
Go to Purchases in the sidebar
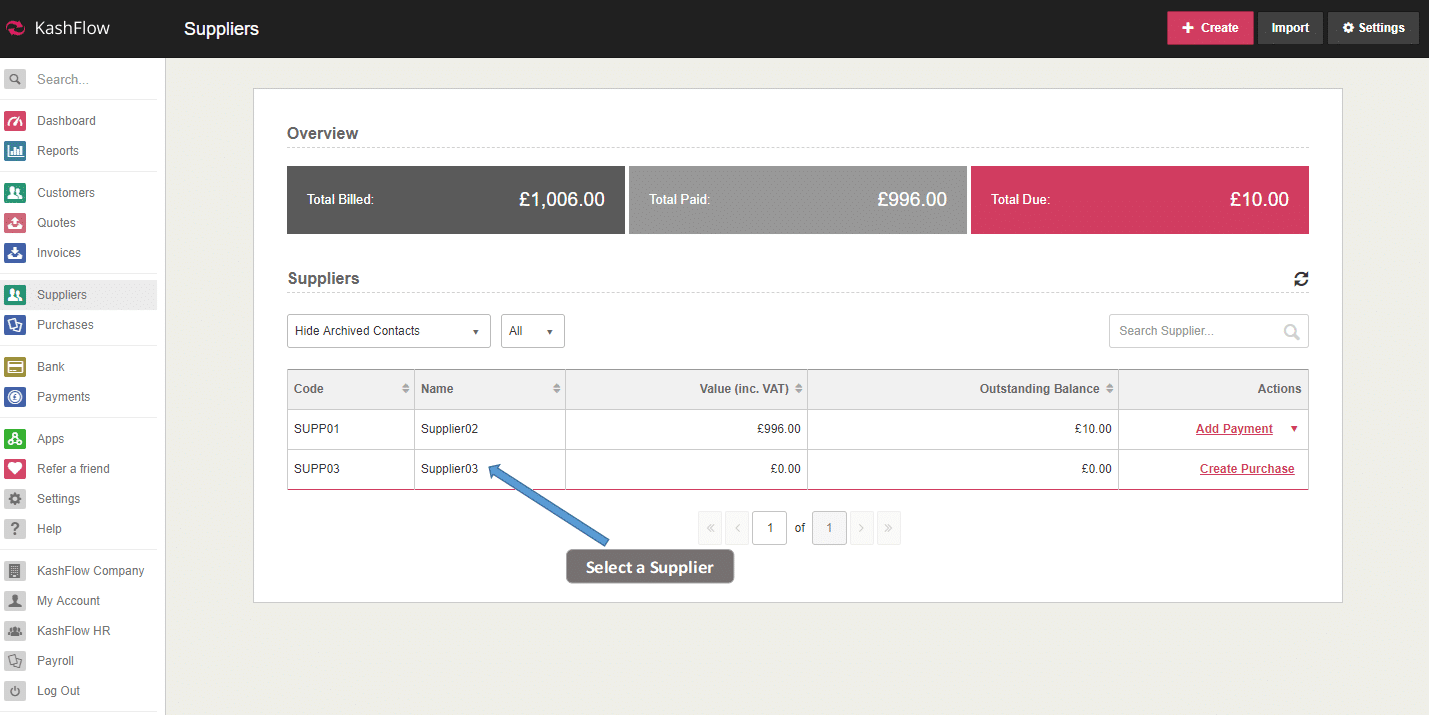(65, 325)
